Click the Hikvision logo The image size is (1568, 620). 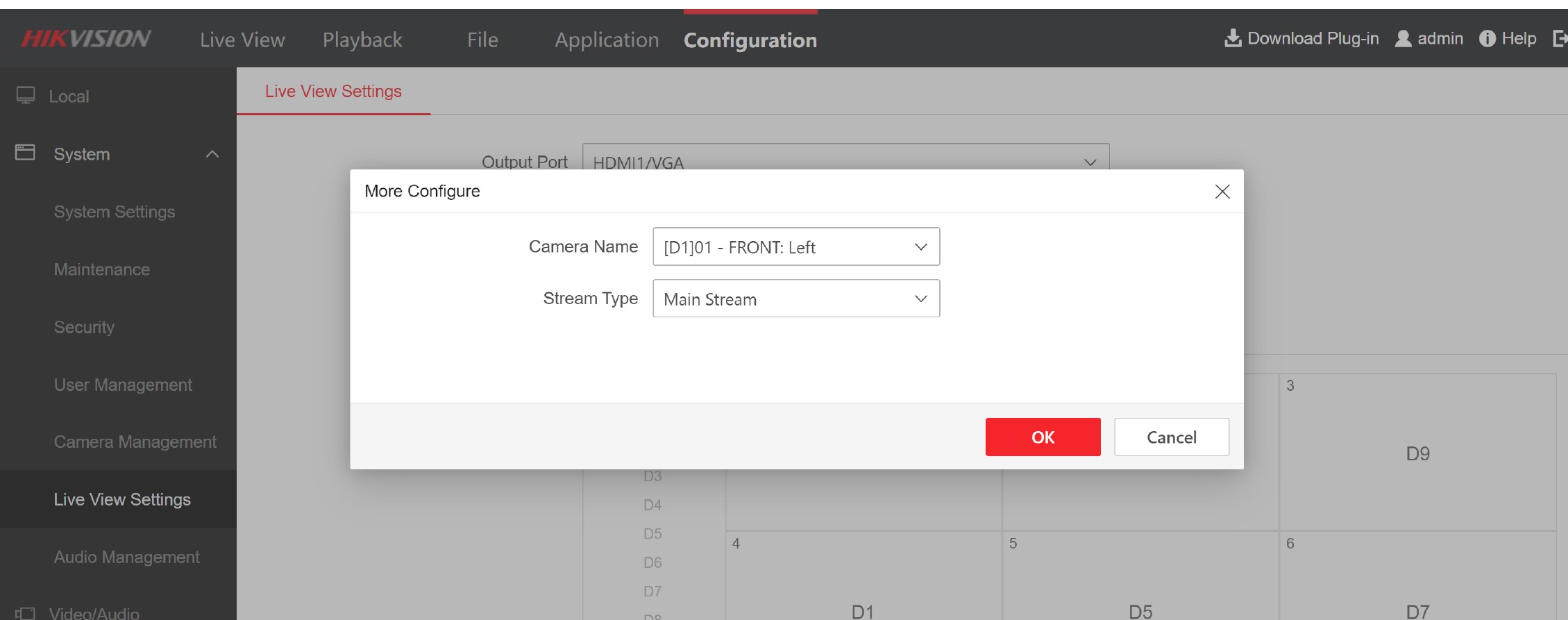click(86, 39)
